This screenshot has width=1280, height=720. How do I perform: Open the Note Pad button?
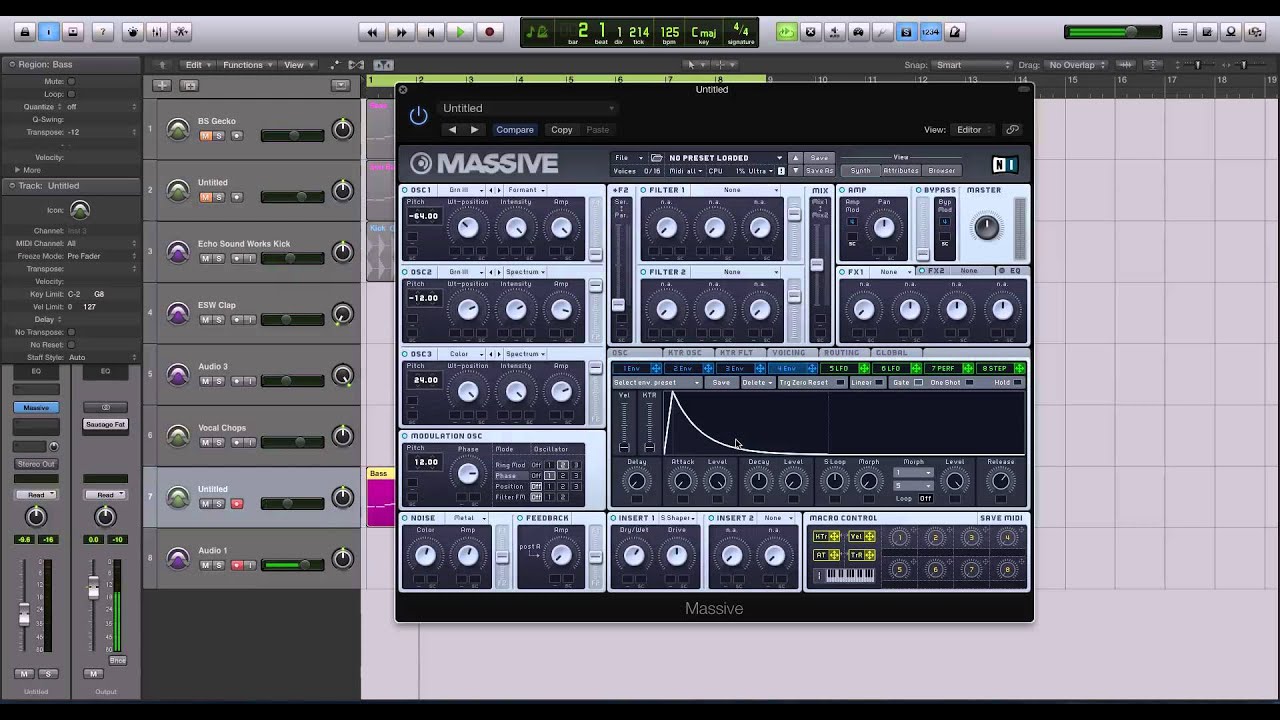click(x=1207, y=32)
